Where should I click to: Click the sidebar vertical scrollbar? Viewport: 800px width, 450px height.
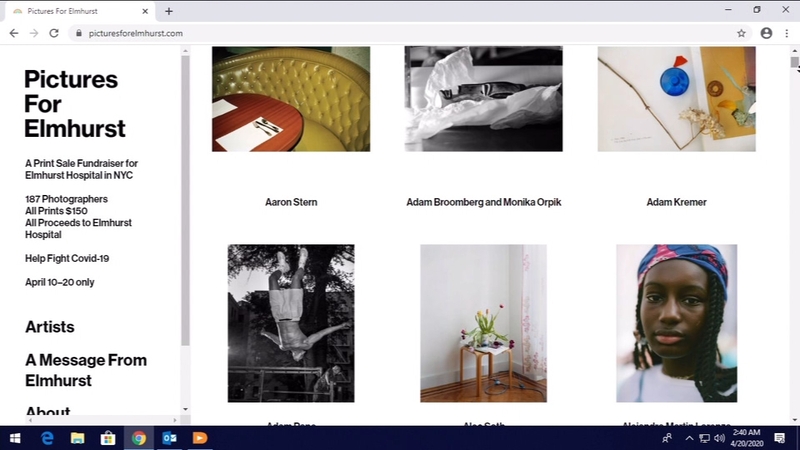185,200
